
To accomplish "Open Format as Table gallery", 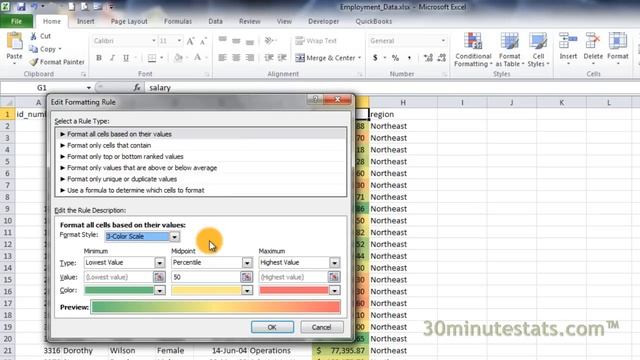I will pos(510,50).
